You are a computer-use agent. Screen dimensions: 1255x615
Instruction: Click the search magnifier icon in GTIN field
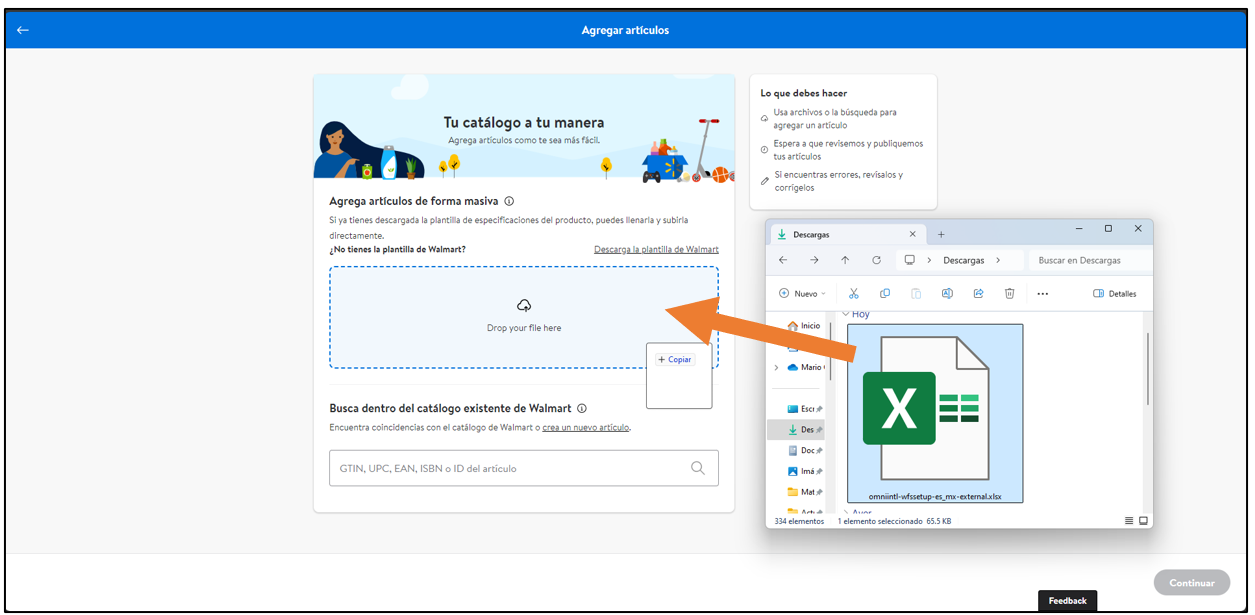698,468
